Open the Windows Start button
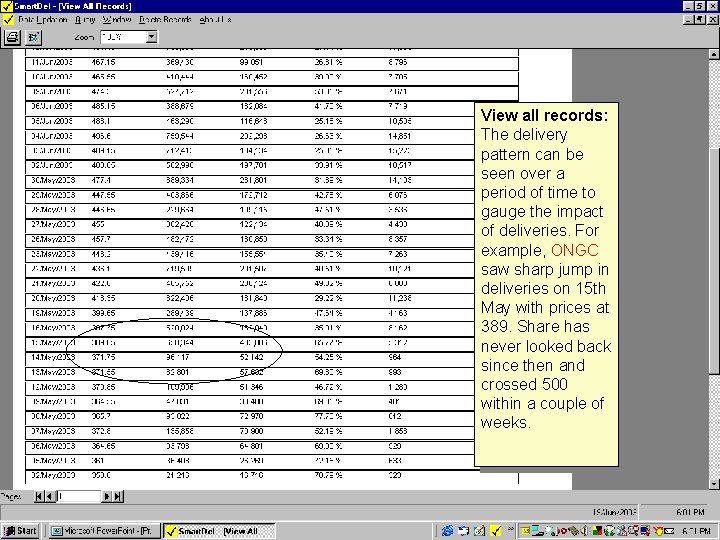This screenshot has height=540, width=720. click(20, 531)
